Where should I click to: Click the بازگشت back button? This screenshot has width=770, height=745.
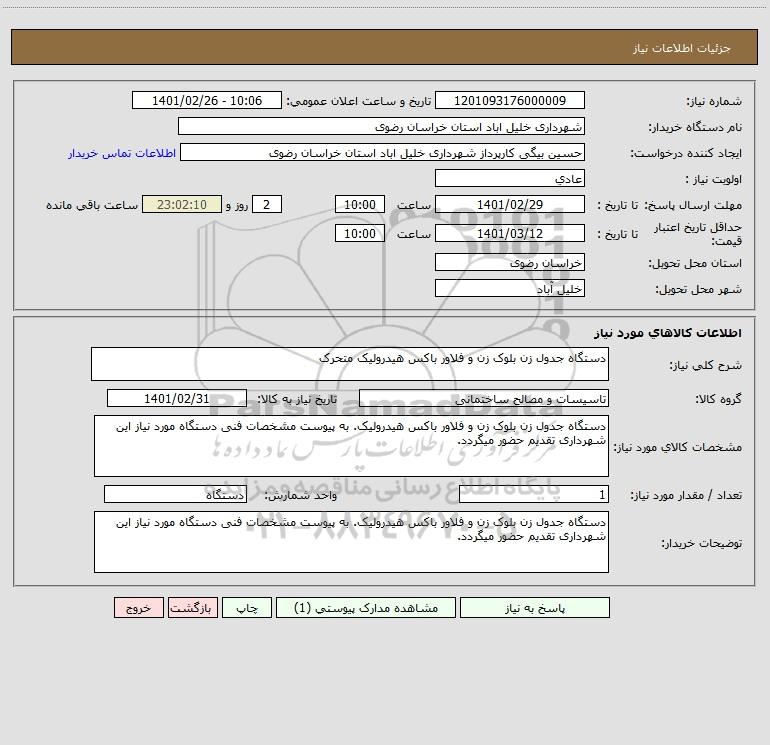(x=192, y=608)
